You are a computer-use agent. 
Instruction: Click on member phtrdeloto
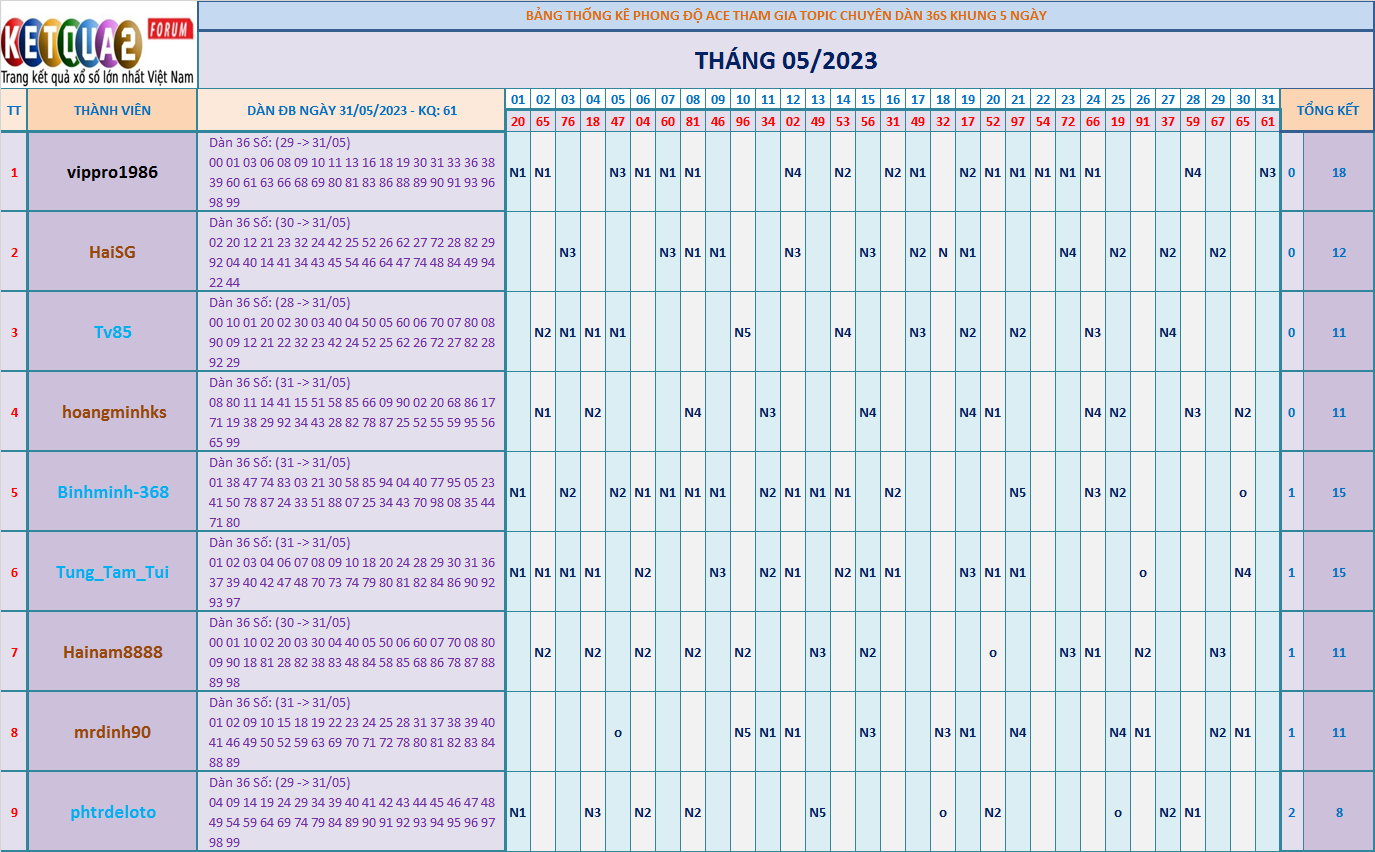[112, 812]
